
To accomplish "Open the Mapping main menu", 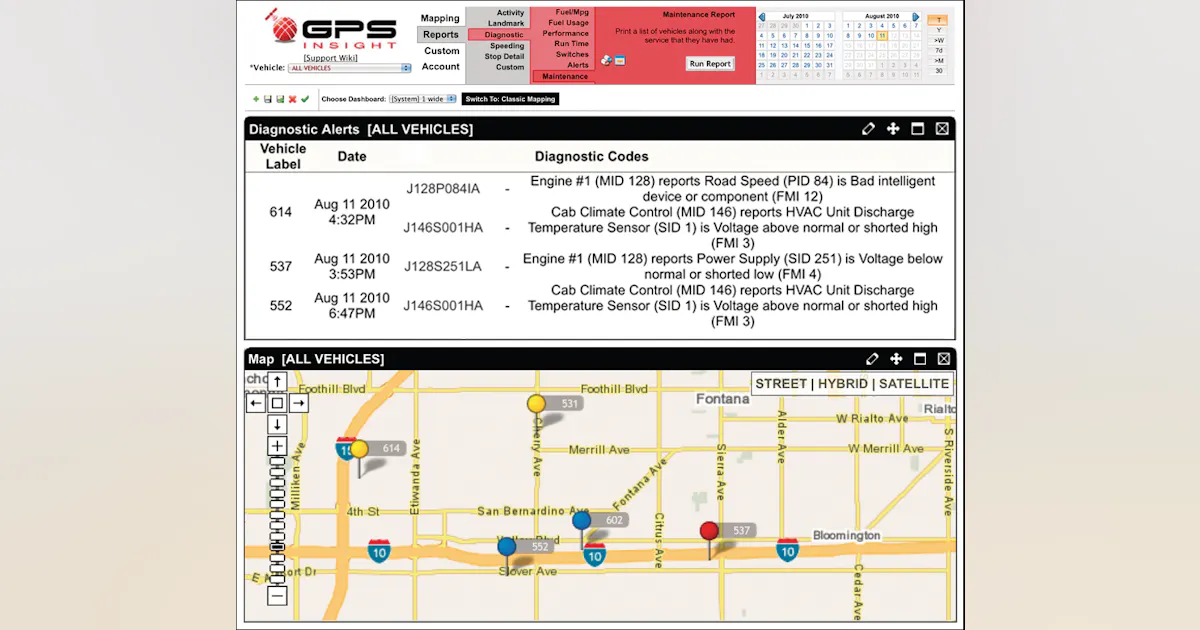I will click(x=440, y=18).
